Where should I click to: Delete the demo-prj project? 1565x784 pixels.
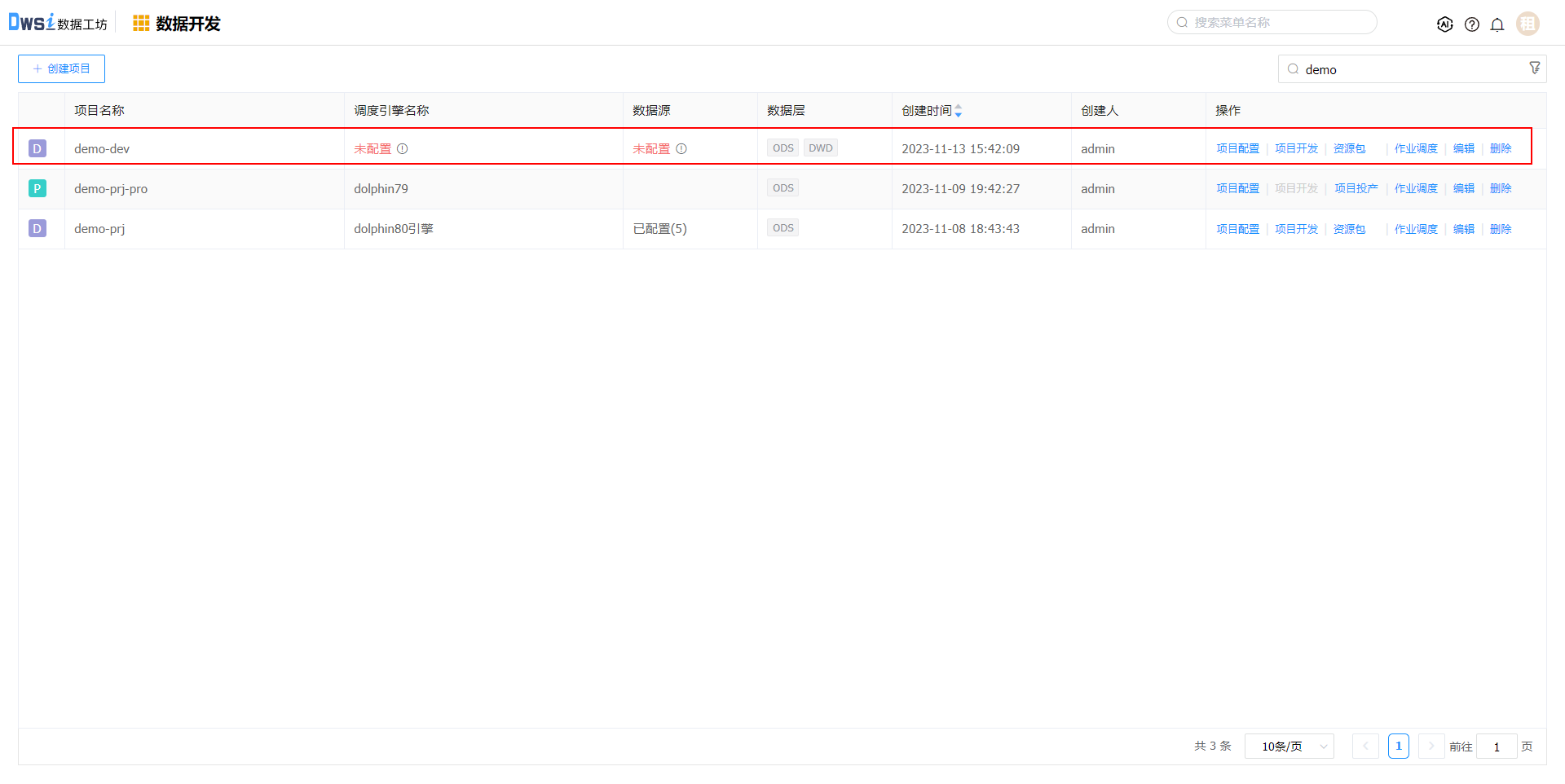click(1500, 229)
